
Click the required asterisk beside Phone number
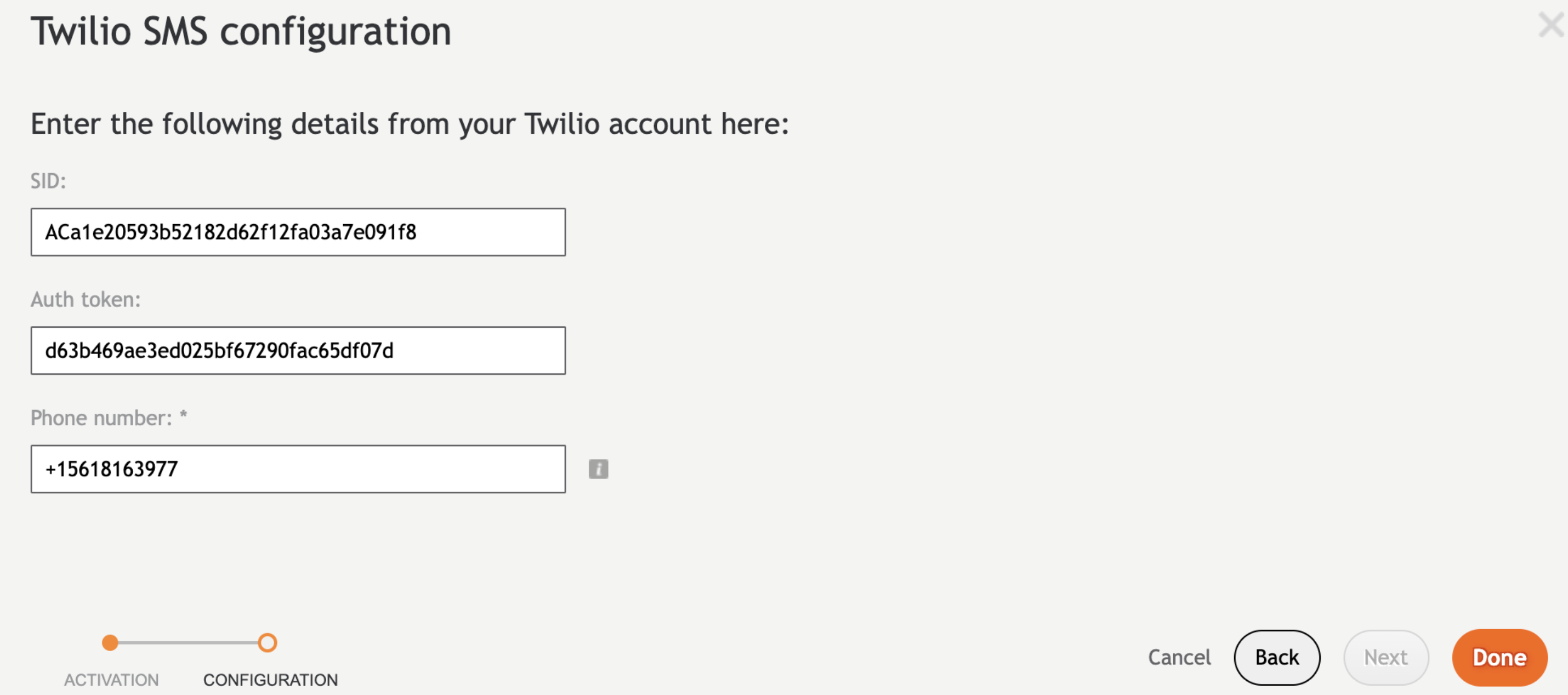(183, 415)
